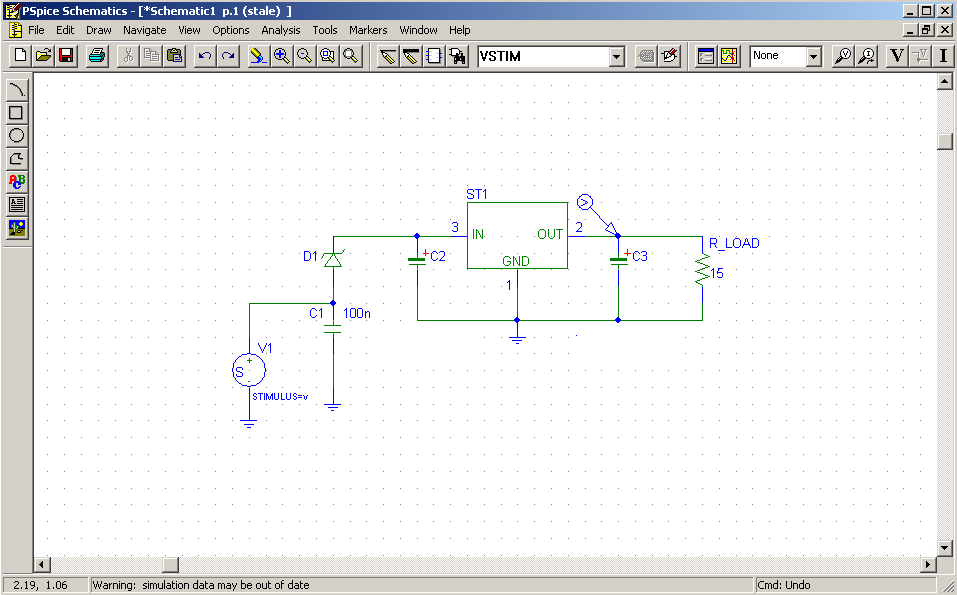This screenshot has width=957, height=595.
Task: Click the Draw Wire pencil tool
Action: (x=388, y=56)
